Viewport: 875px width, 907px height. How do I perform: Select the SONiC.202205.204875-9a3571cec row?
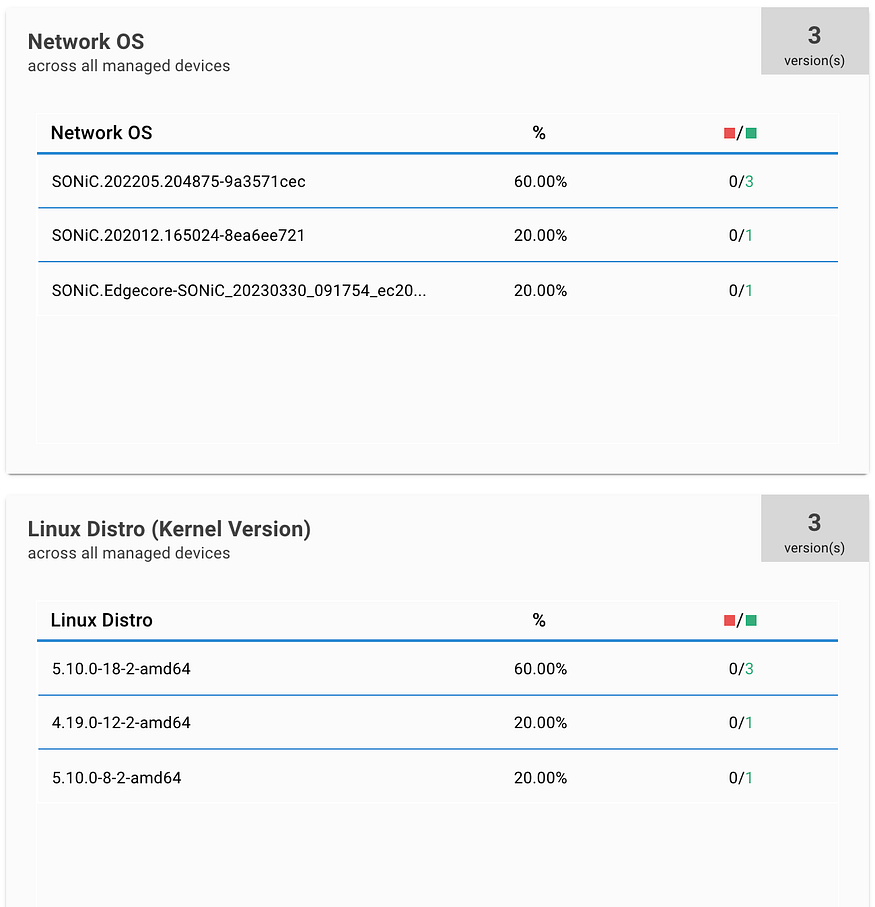[438, 181]
